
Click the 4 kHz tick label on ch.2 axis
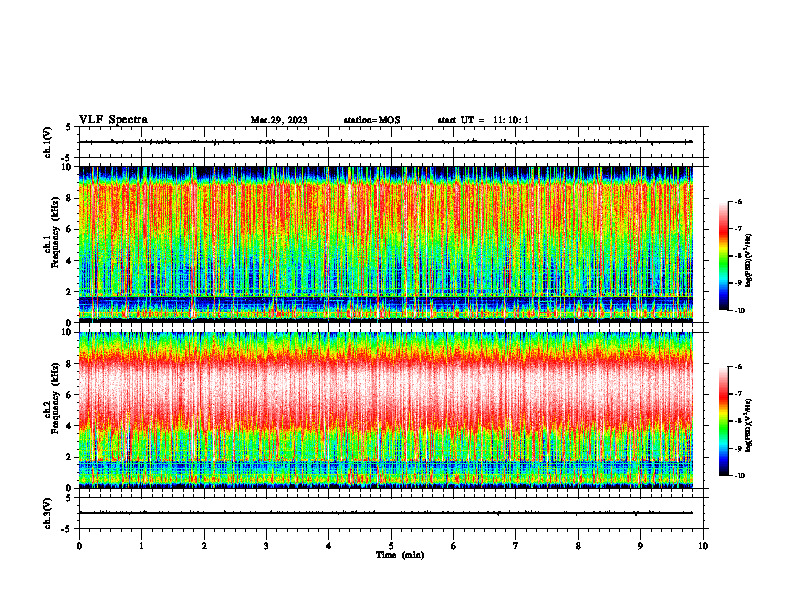point(70,426)
